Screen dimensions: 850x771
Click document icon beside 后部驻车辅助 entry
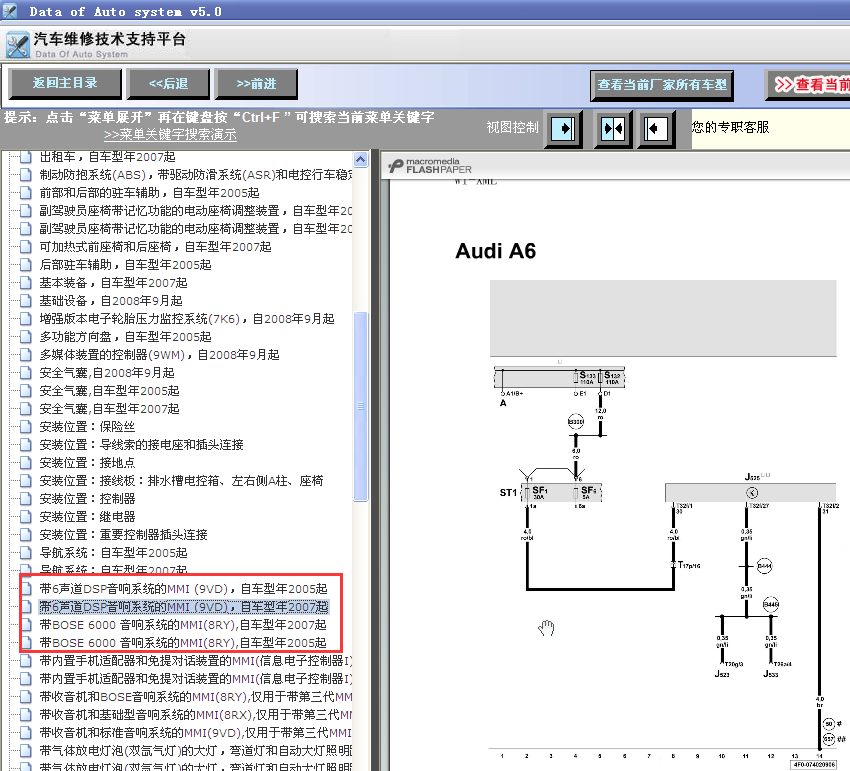click(x=25, y=265)
